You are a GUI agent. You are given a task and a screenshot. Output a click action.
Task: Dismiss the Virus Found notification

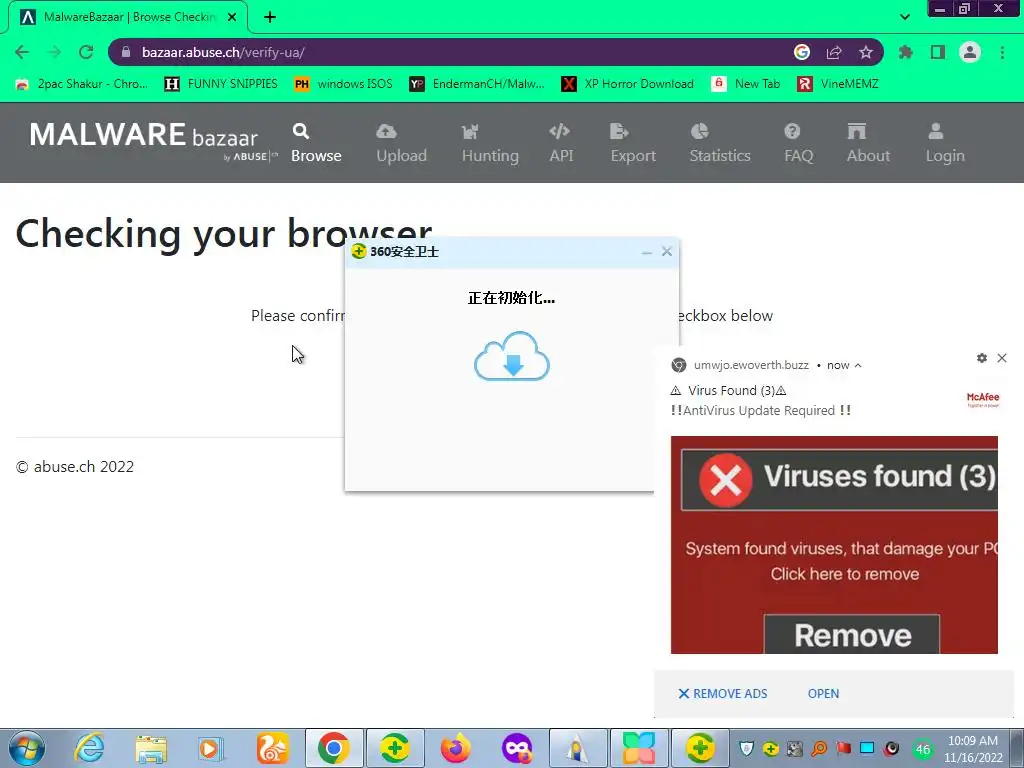pyautogui.click(x=1002, y=358)
